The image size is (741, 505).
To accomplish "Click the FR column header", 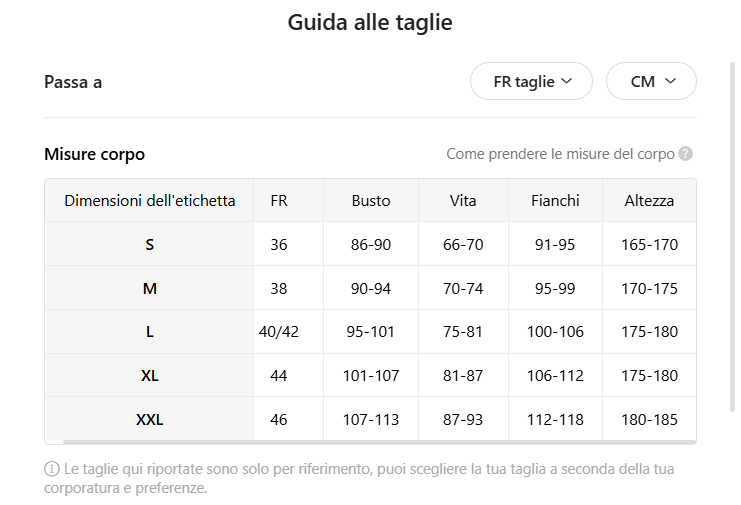I will (279, 200).
